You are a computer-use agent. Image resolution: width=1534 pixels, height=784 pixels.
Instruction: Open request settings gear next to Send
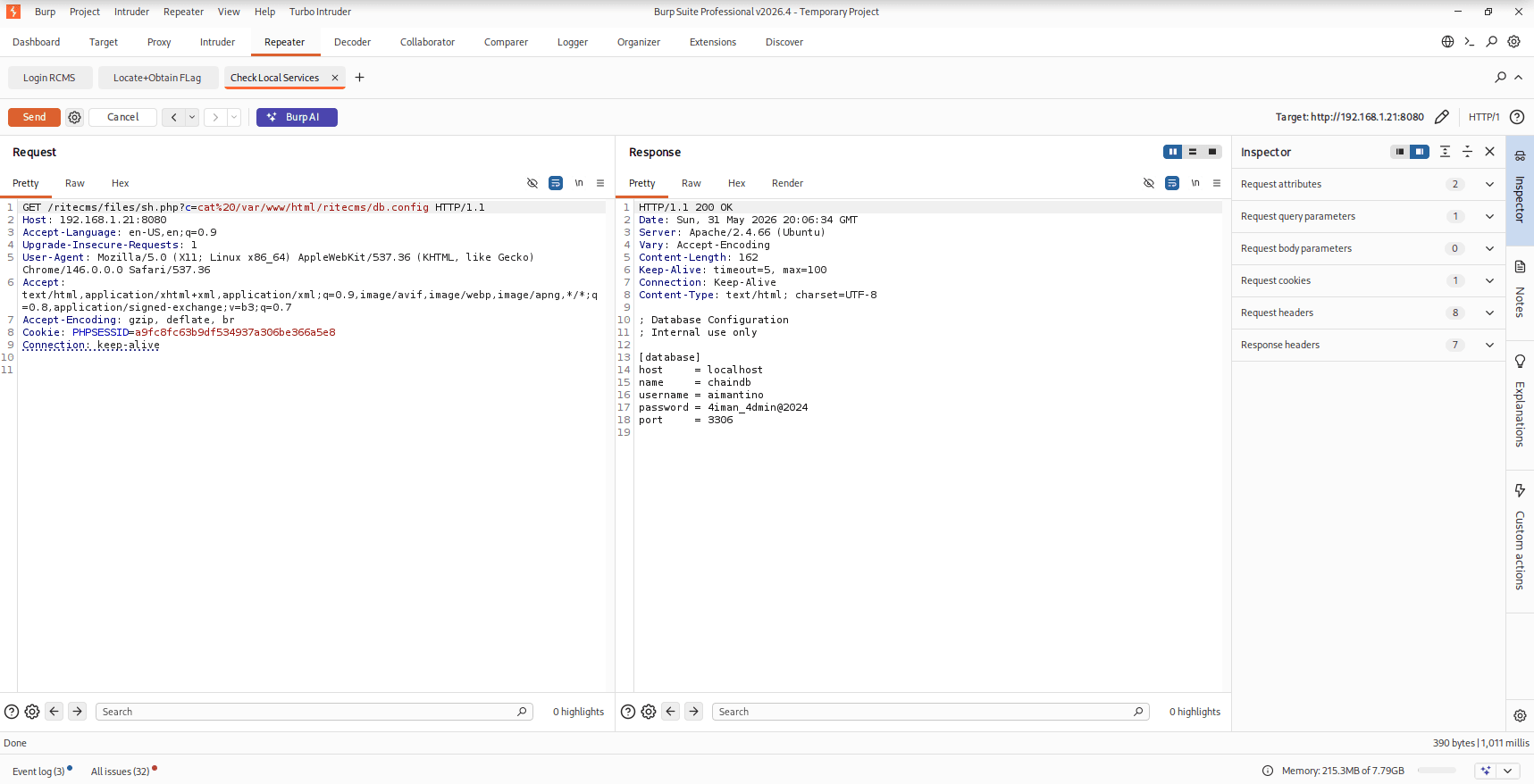coord(75,117)
